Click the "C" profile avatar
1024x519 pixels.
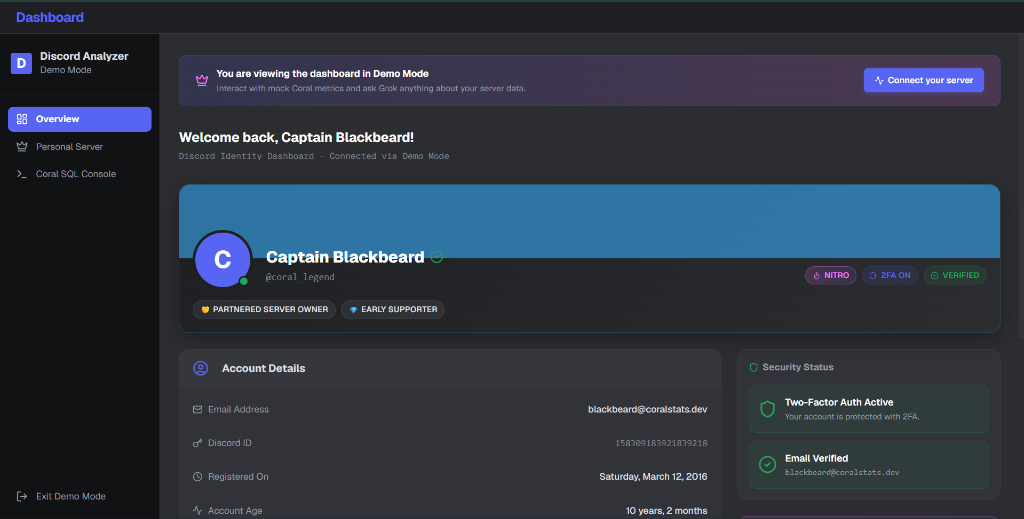click(223, 259)
